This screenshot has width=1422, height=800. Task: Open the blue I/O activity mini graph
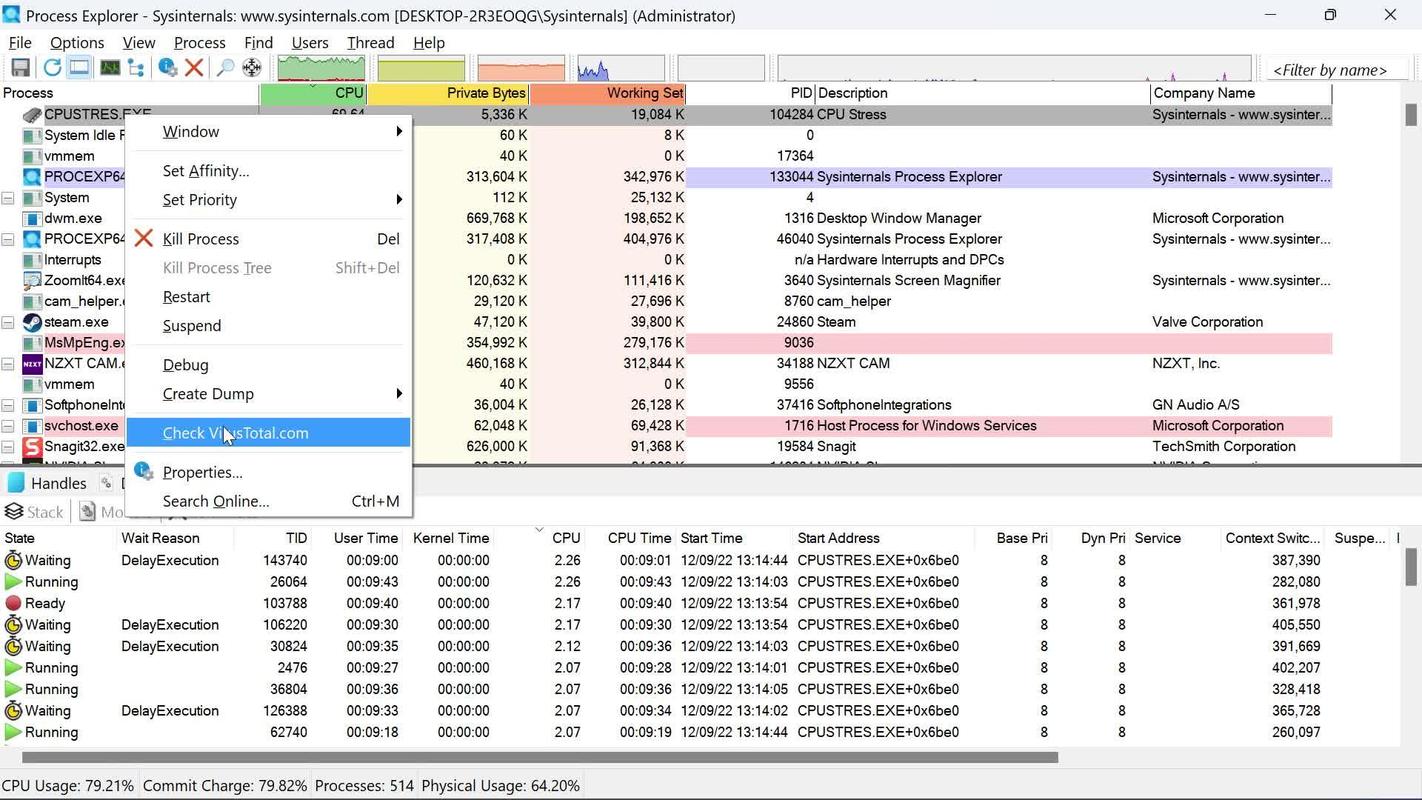click(621, 68)
